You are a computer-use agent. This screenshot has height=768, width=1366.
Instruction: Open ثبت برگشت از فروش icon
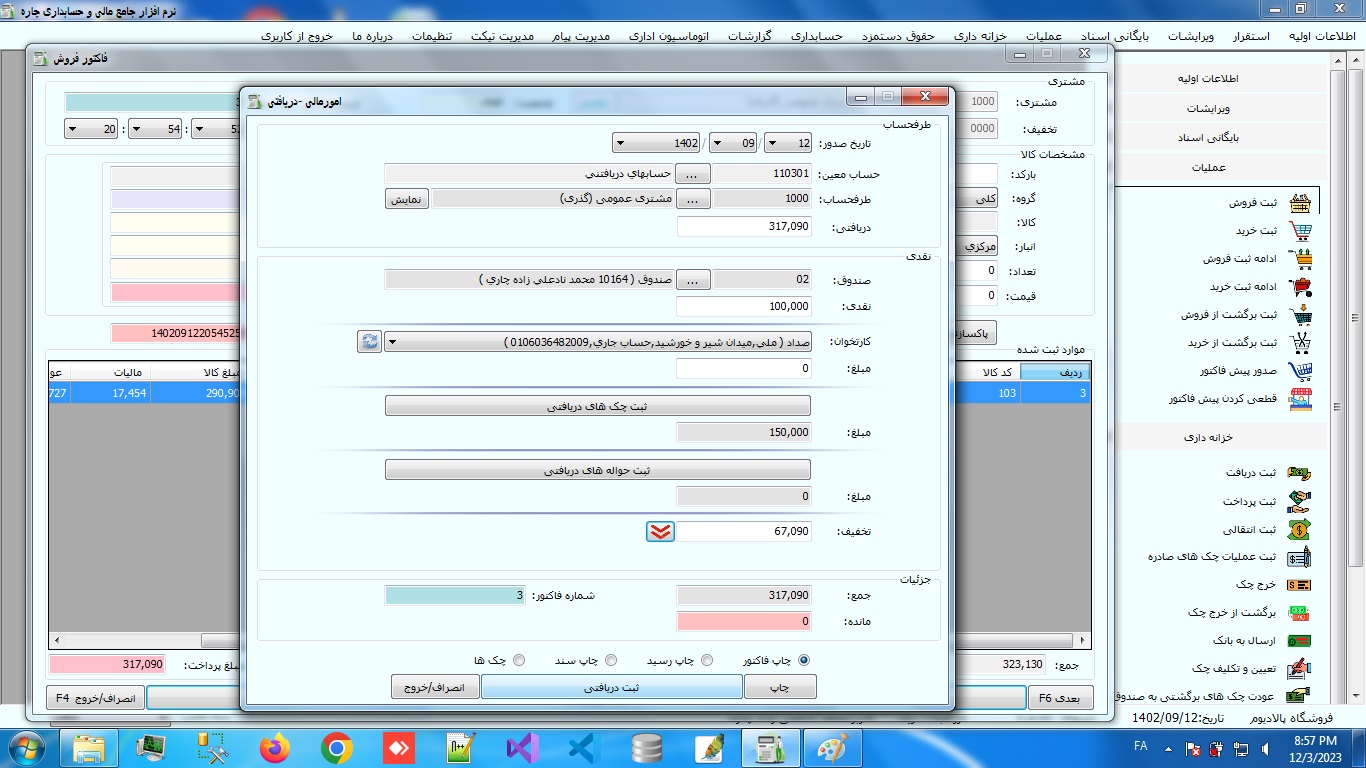[x=1300, y=315]
